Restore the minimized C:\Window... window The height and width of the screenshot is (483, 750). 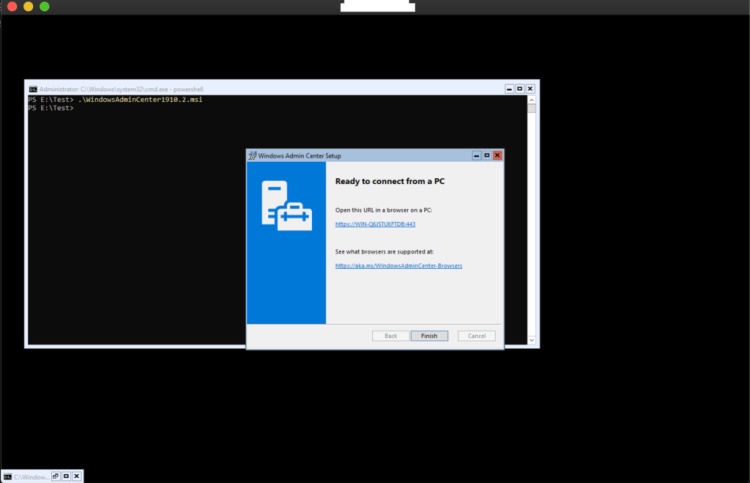55,476
